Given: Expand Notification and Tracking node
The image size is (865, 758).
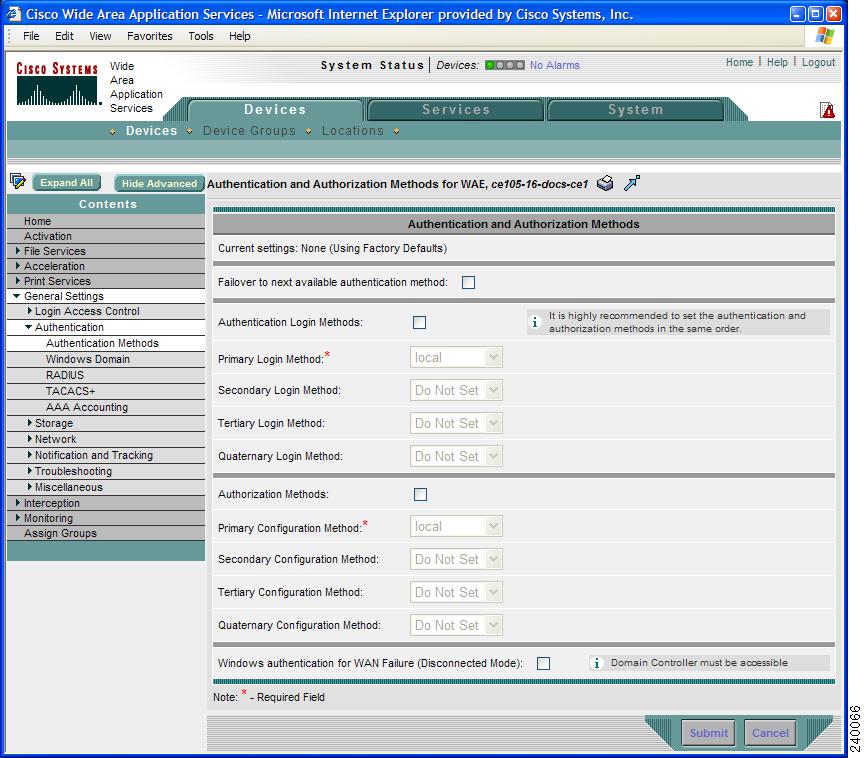Looking at the screenshot, I should (29, 455).
